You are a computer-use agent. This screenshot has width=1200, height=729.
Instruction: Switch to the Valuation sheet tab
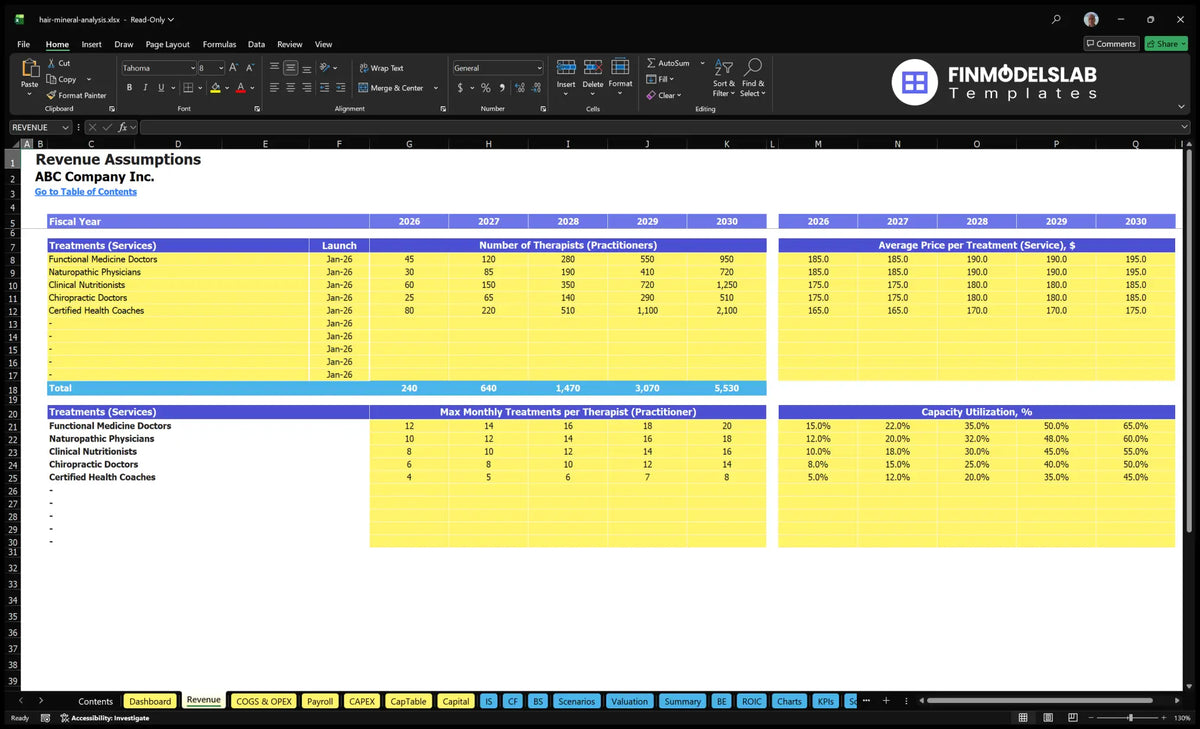tap(629, 701)
